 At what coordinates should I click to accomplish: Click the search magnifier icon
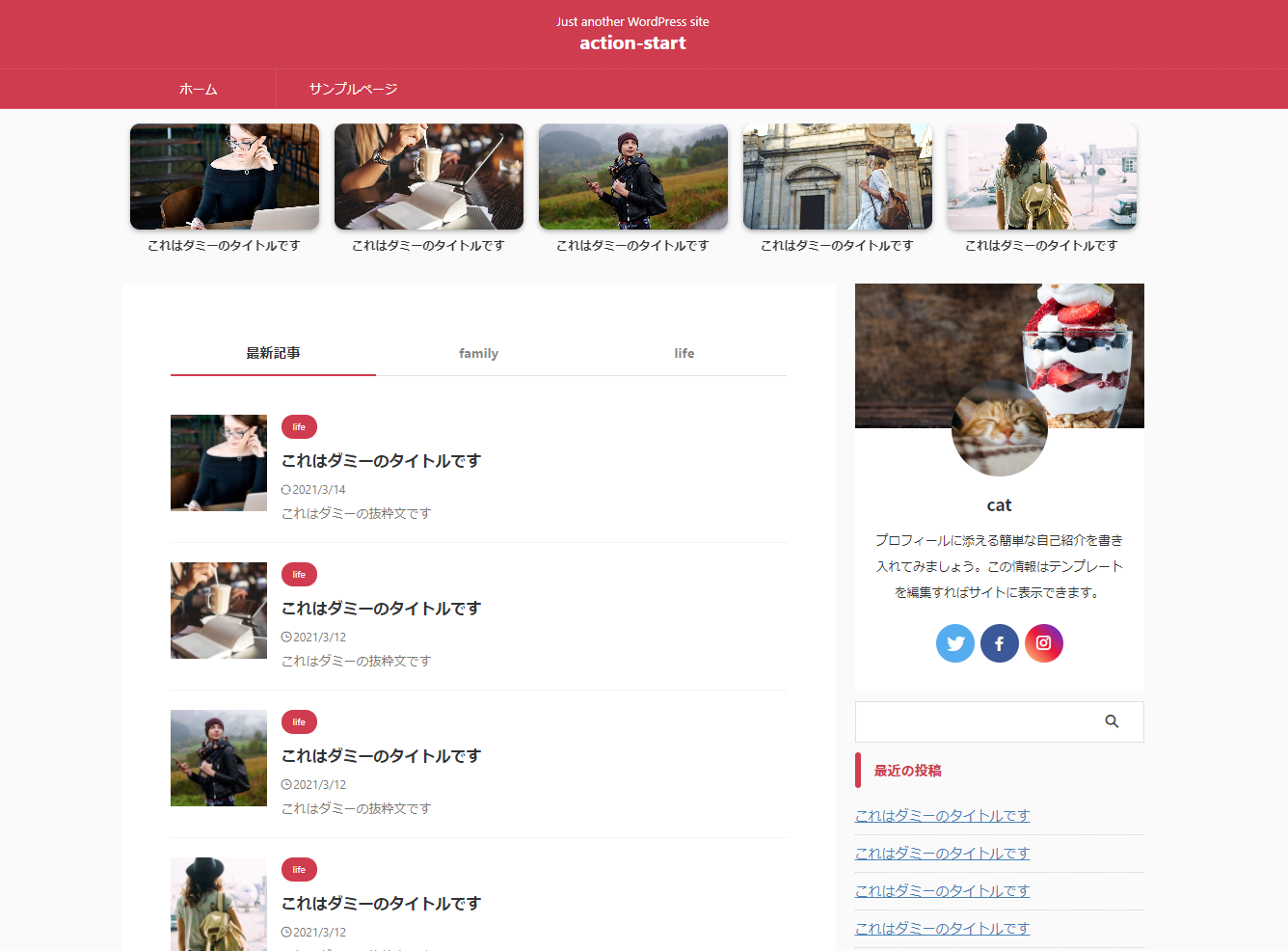coord(1112,721)
